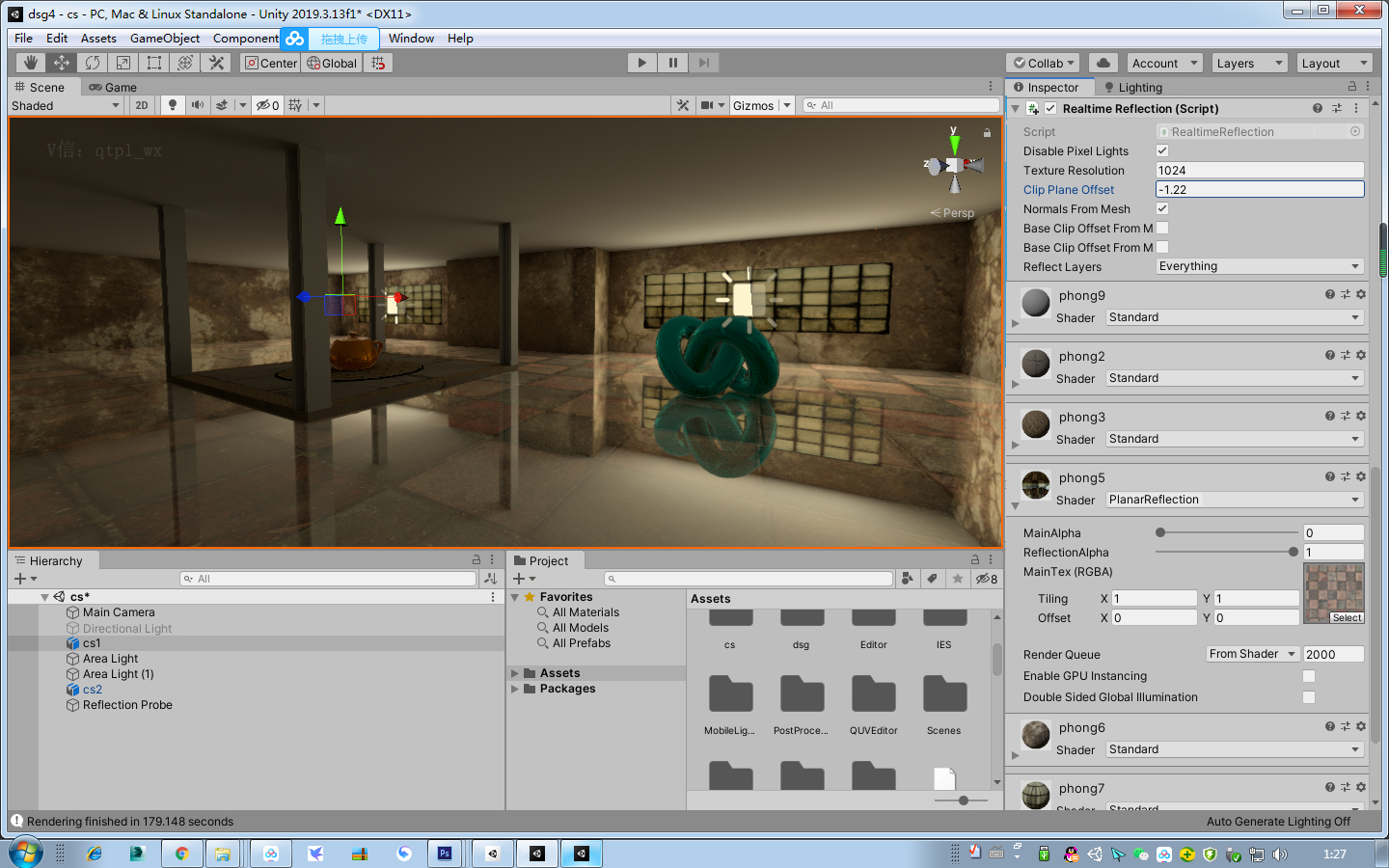1389x868 pixels.
Task: Open phong5 PlanarReflection shader dropdown
Action: click(1235, 500)
